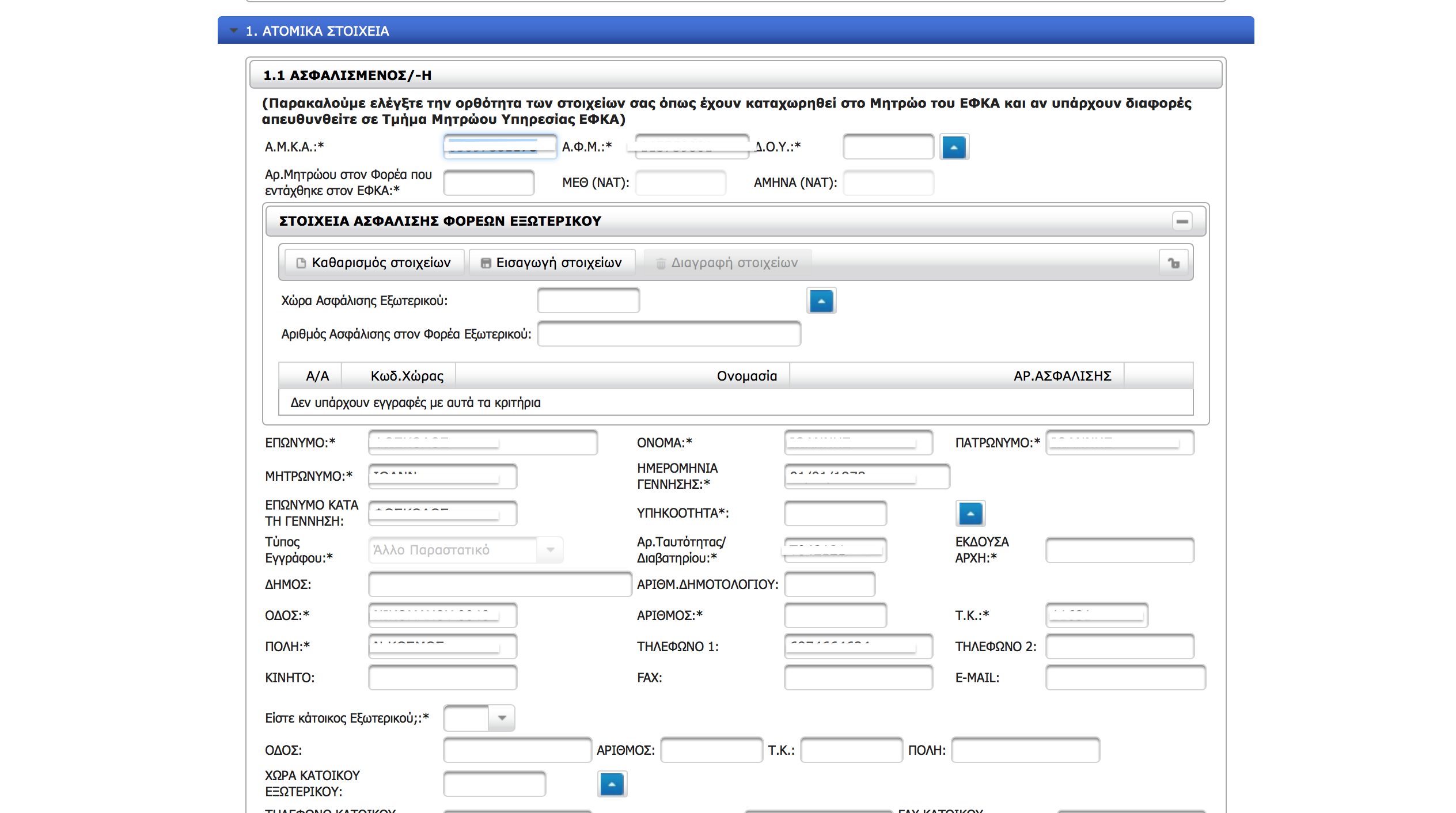Image resolution: width=1456 pixels, height=813 pixels.
Task: Open the Τύπος Εγγράφου dropdown
Action: 550,550
